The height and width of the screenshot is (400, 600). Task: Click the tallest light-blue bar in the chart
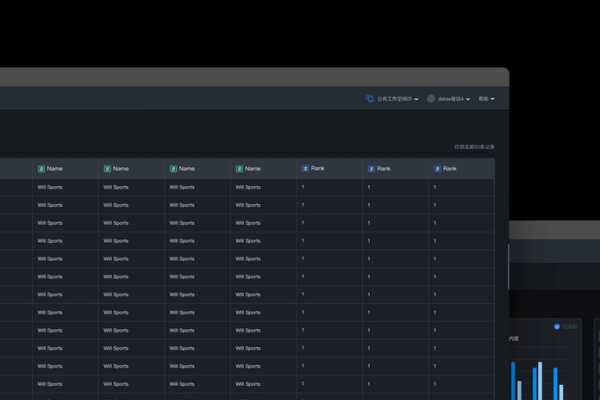540,381
